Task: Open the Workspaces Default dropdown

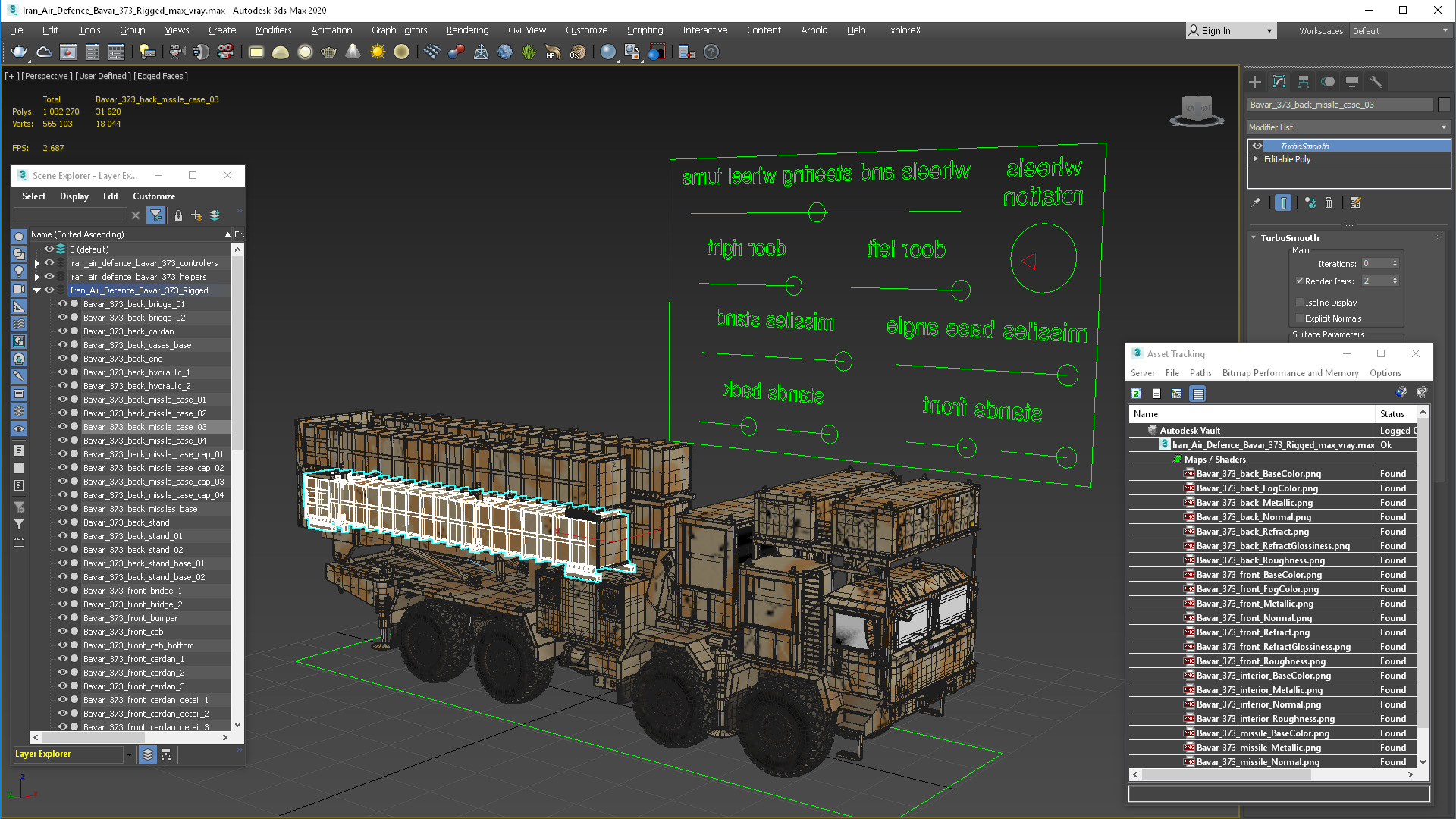Action: click(1400, 31)
